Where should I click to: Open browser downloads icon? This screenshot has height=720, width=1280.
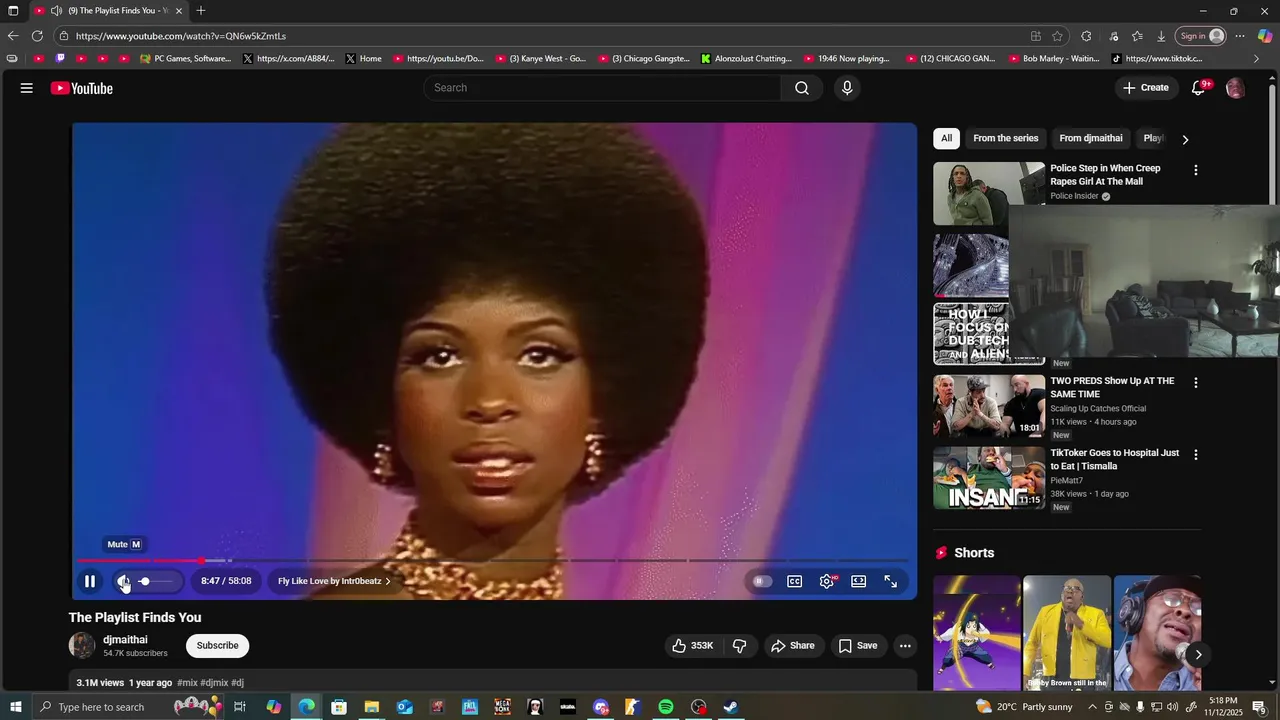tap(1161, 36)
